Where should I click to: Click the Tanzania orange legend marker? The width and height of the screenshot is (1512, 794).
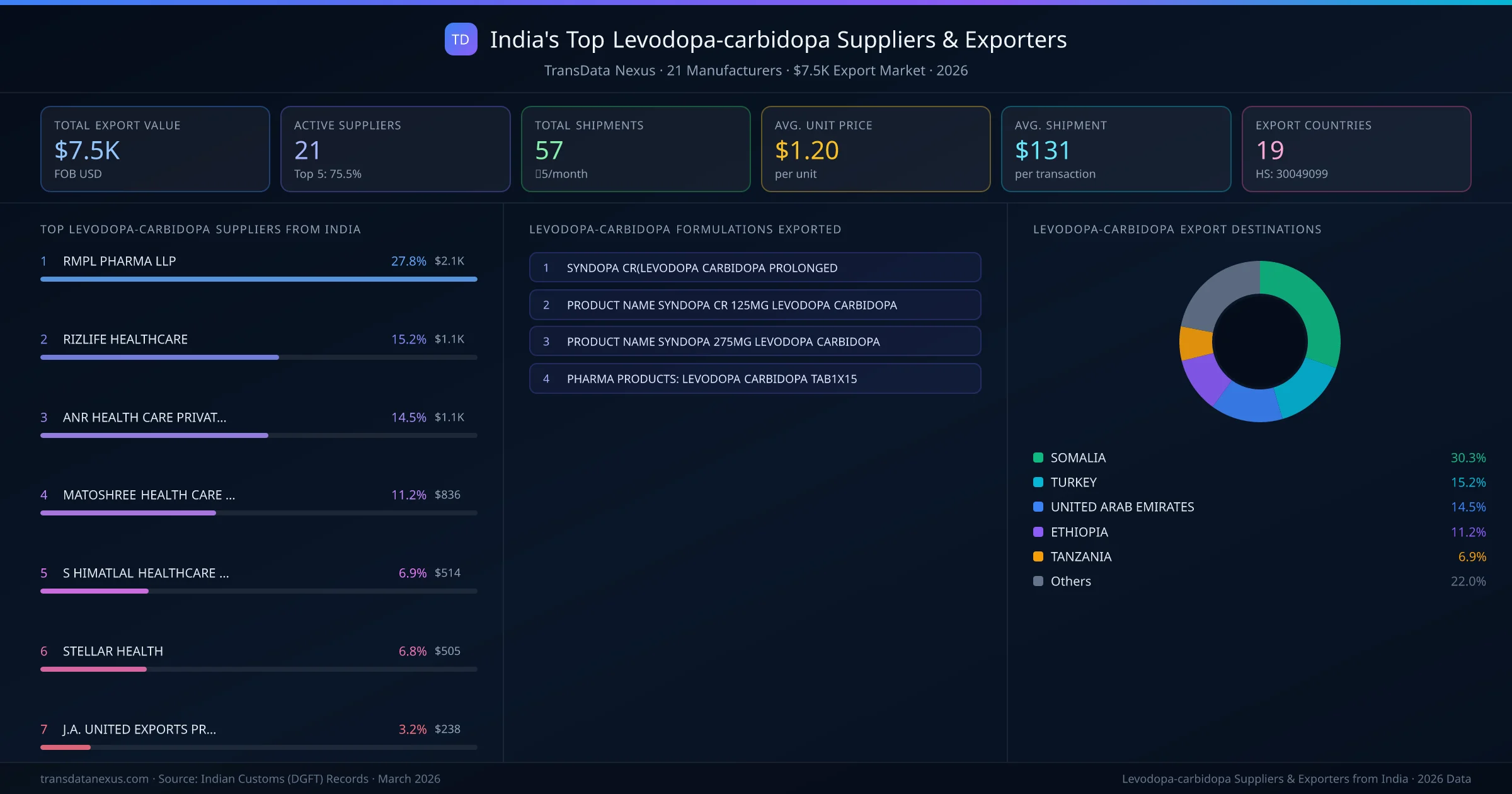(x=1037, y=556)
